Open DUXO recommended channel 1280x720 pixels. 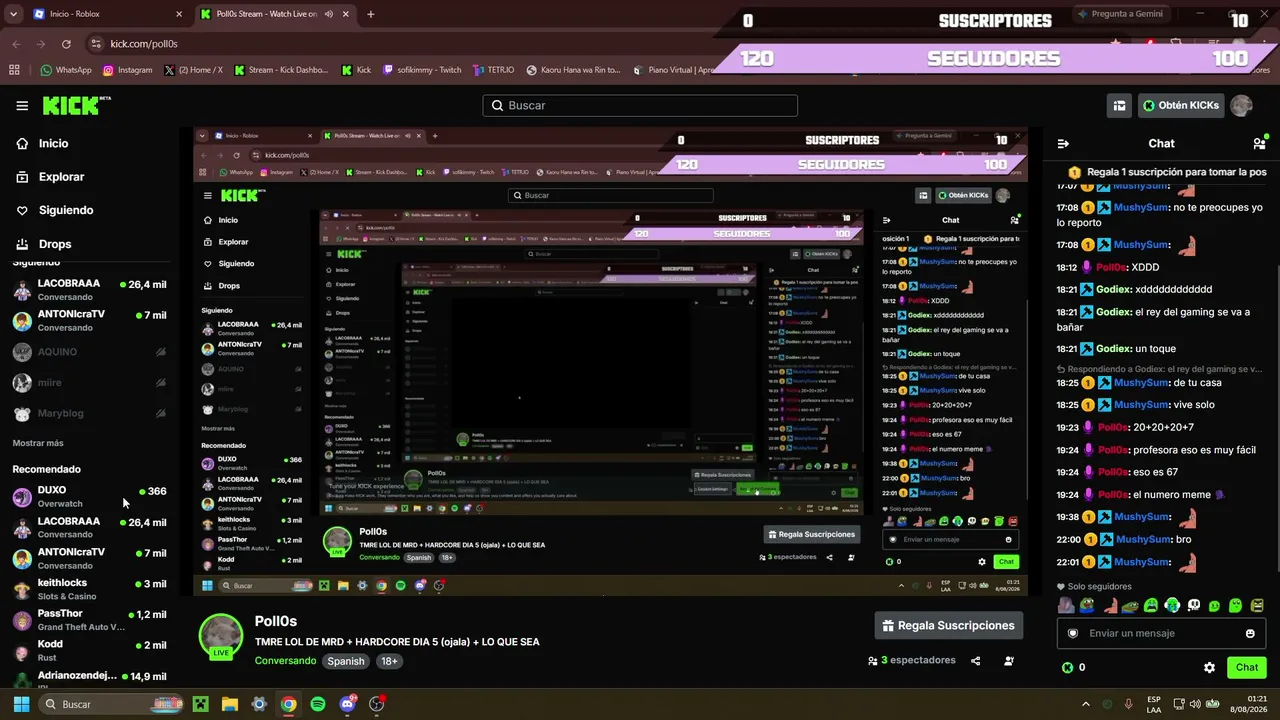88,496
